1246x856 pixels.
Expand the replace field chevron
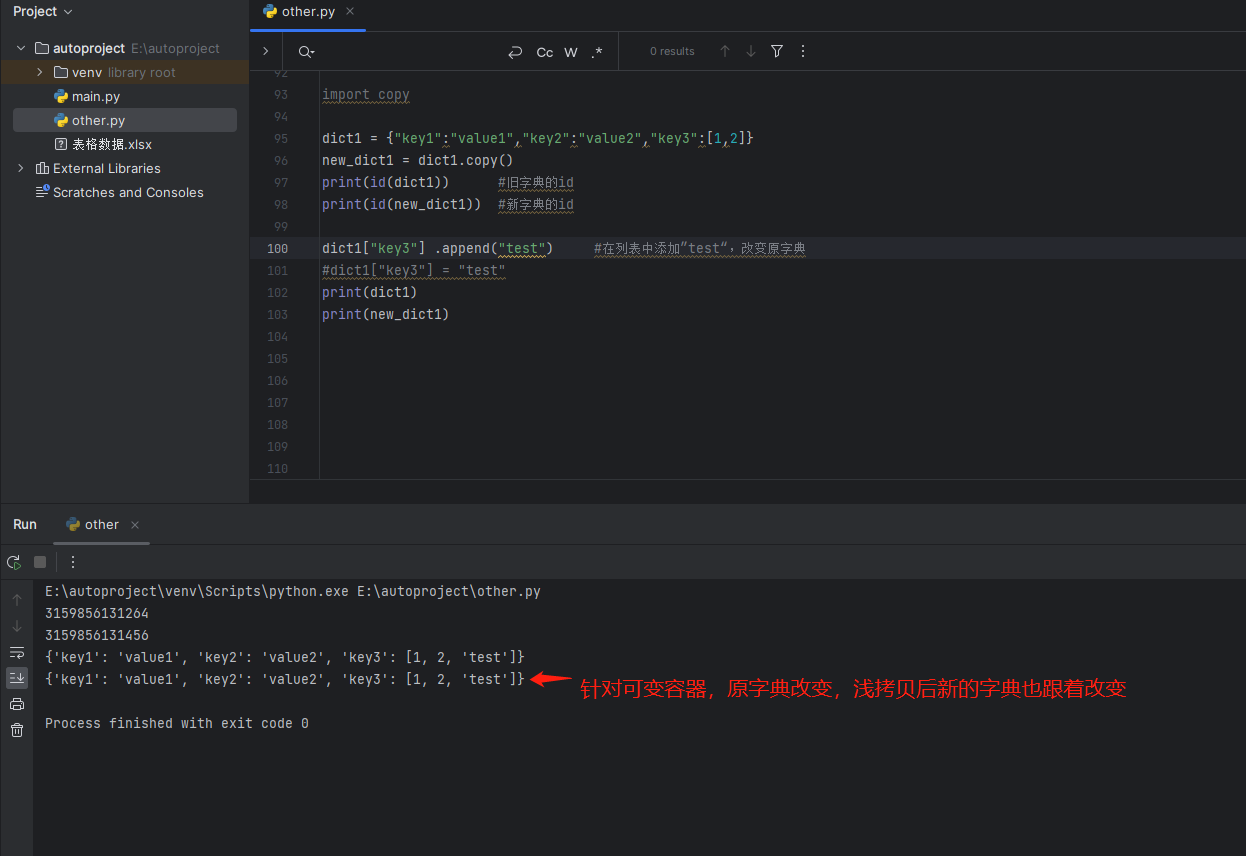pyautogui.click(x=265, y=51)
